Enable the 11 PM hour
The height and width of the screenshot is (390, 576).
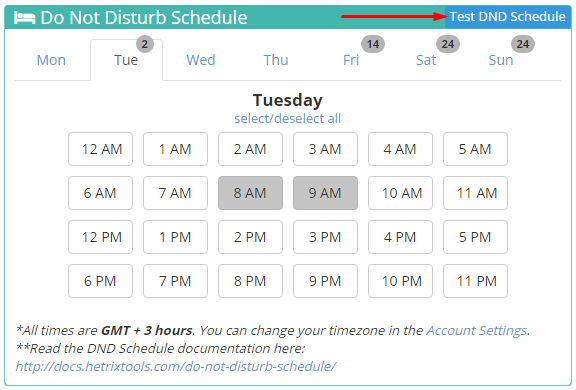tap(475, 281)
